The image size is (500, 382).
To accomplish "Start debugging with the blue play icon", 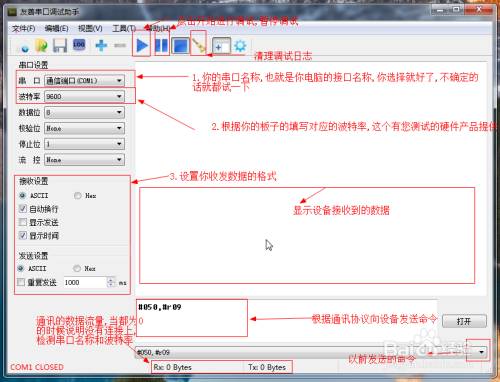I will (x=142, y=46).
